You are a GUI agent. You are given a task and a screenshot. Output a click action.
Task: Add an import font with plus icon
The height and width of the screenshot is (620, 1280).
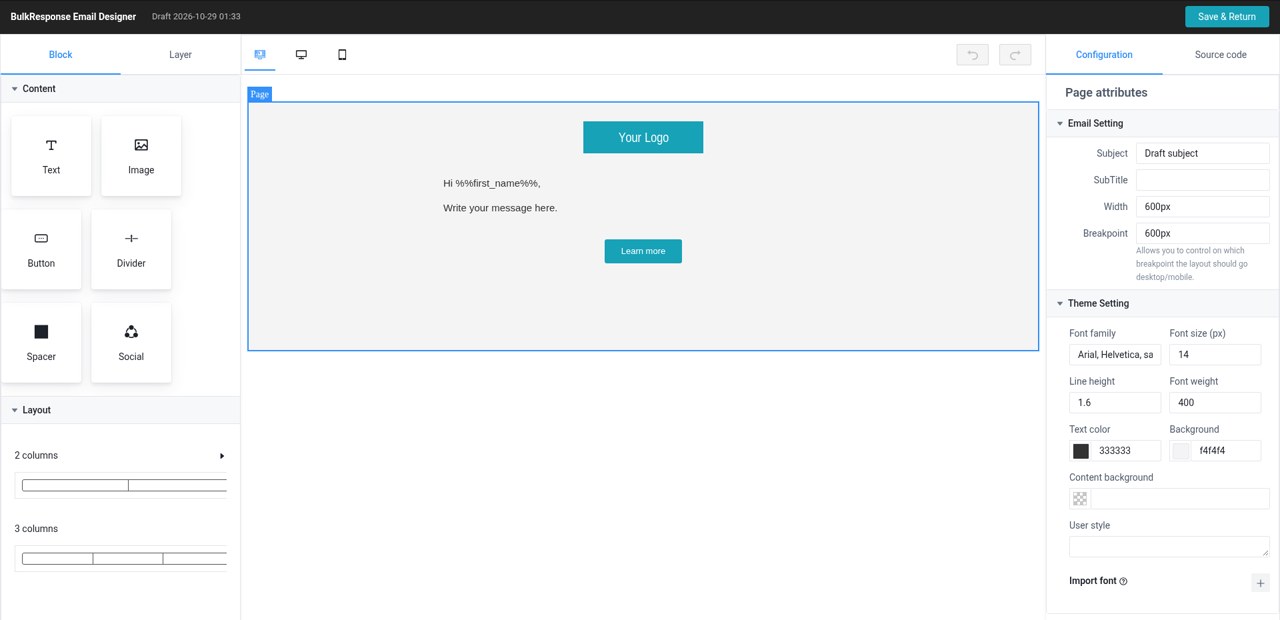(1260, 583)
